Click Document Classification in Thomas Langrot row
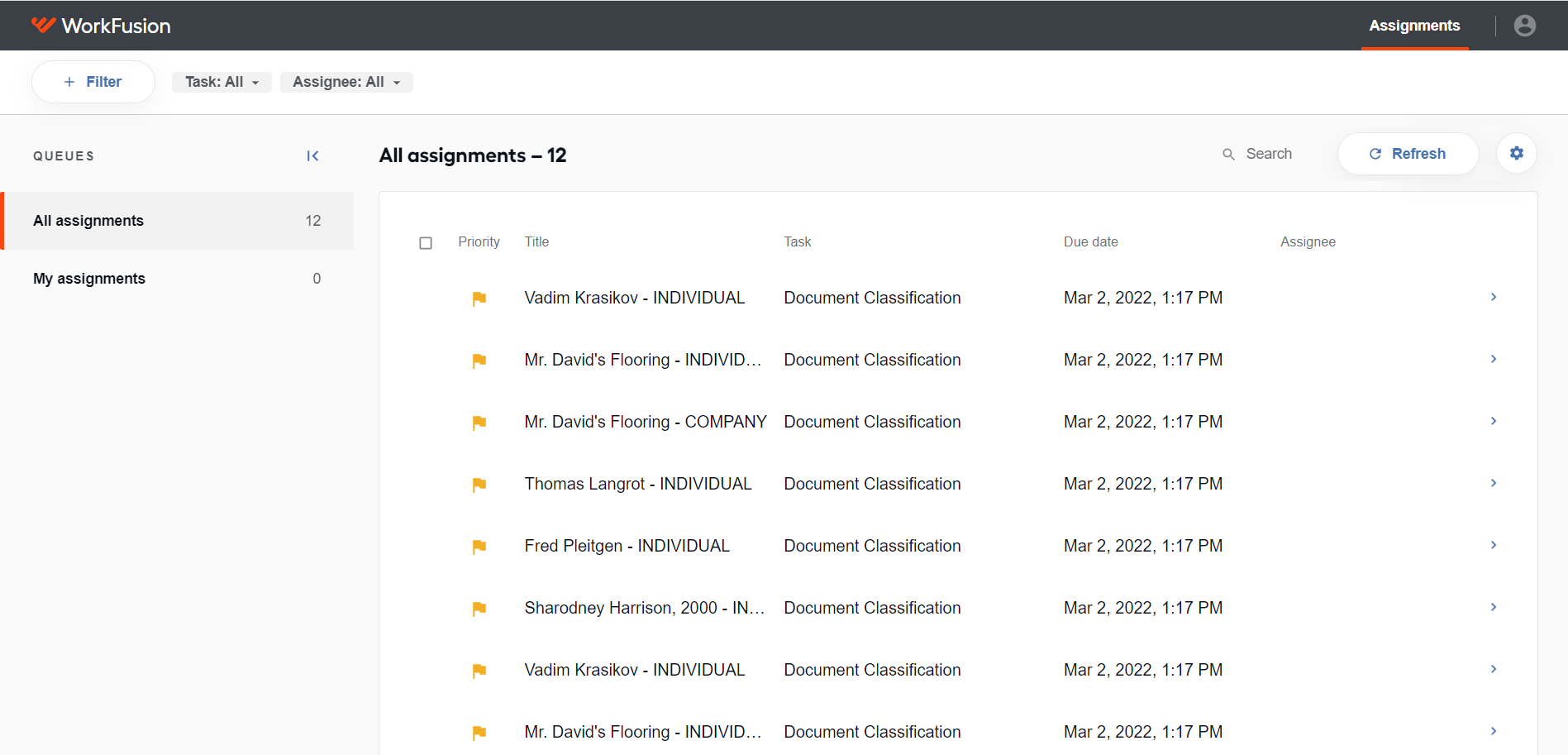Screen dimensions: 1568x755 pyautogui.click(x=872, y=484)
